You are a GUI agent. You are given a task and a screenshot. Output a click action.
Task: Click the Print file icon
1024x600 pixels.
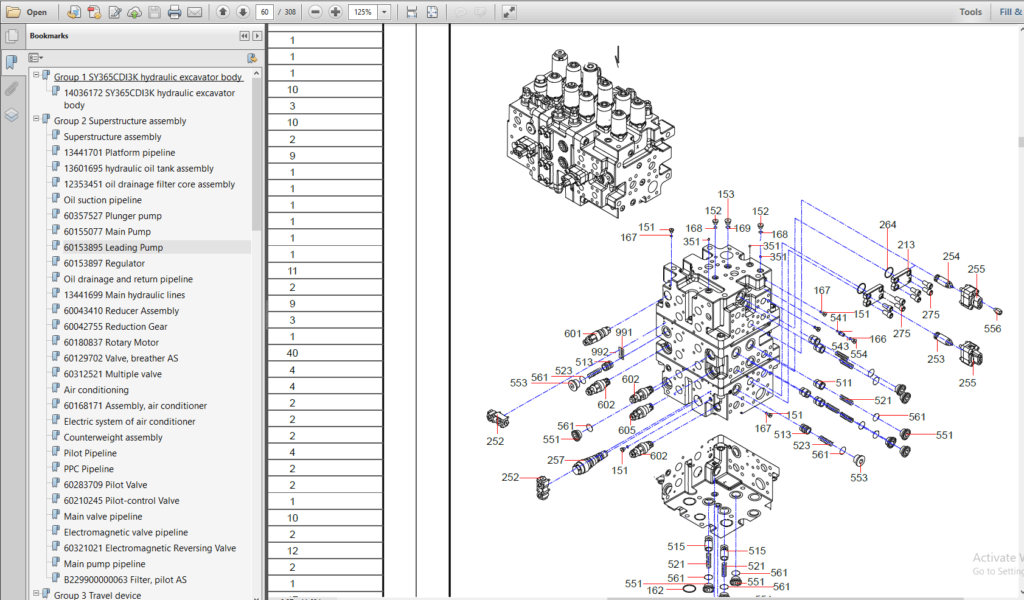point(174,12)
